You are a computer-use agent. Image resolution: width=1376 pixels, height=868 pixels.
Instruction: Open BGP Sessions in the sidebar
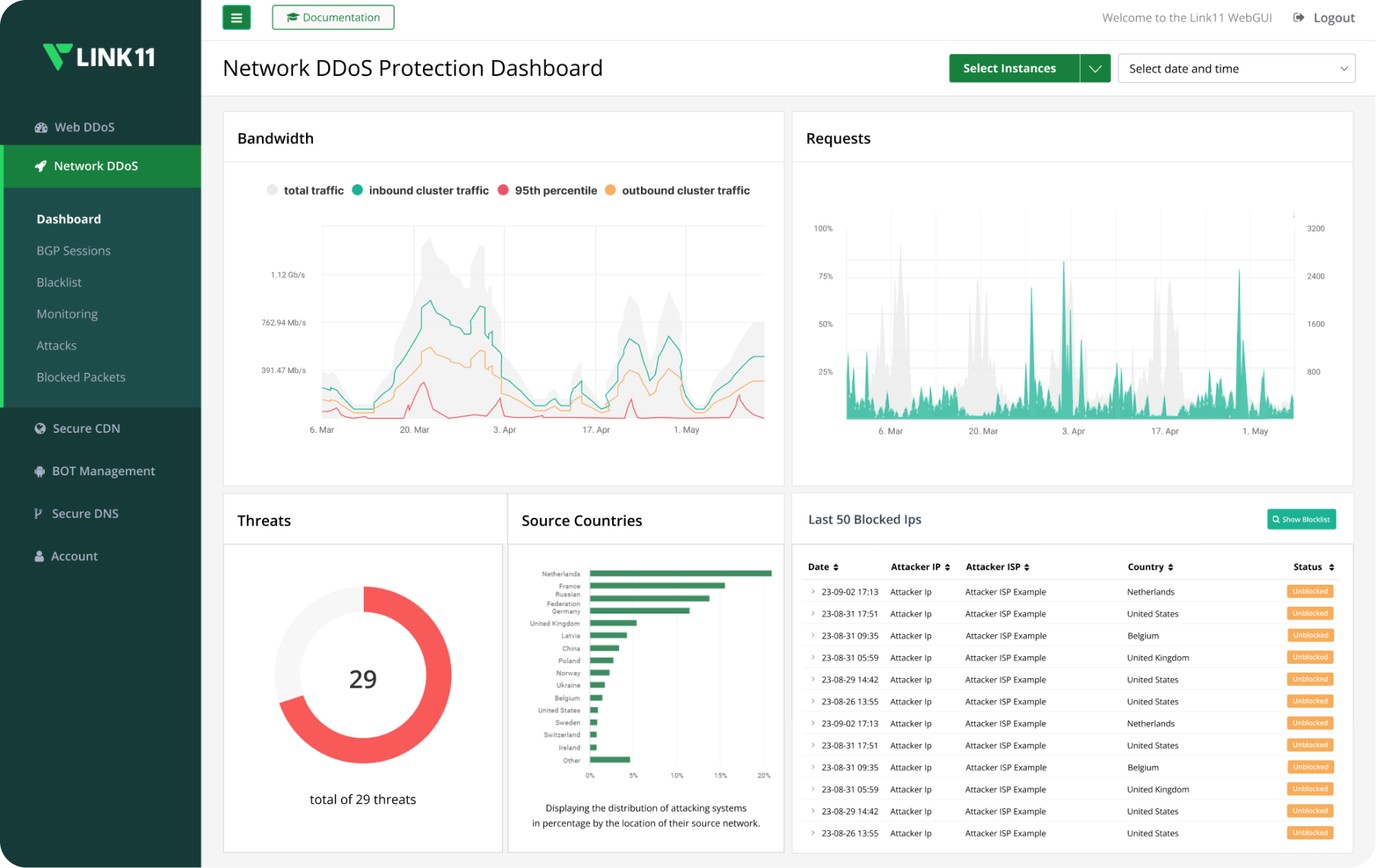click(x=74, y=251)
